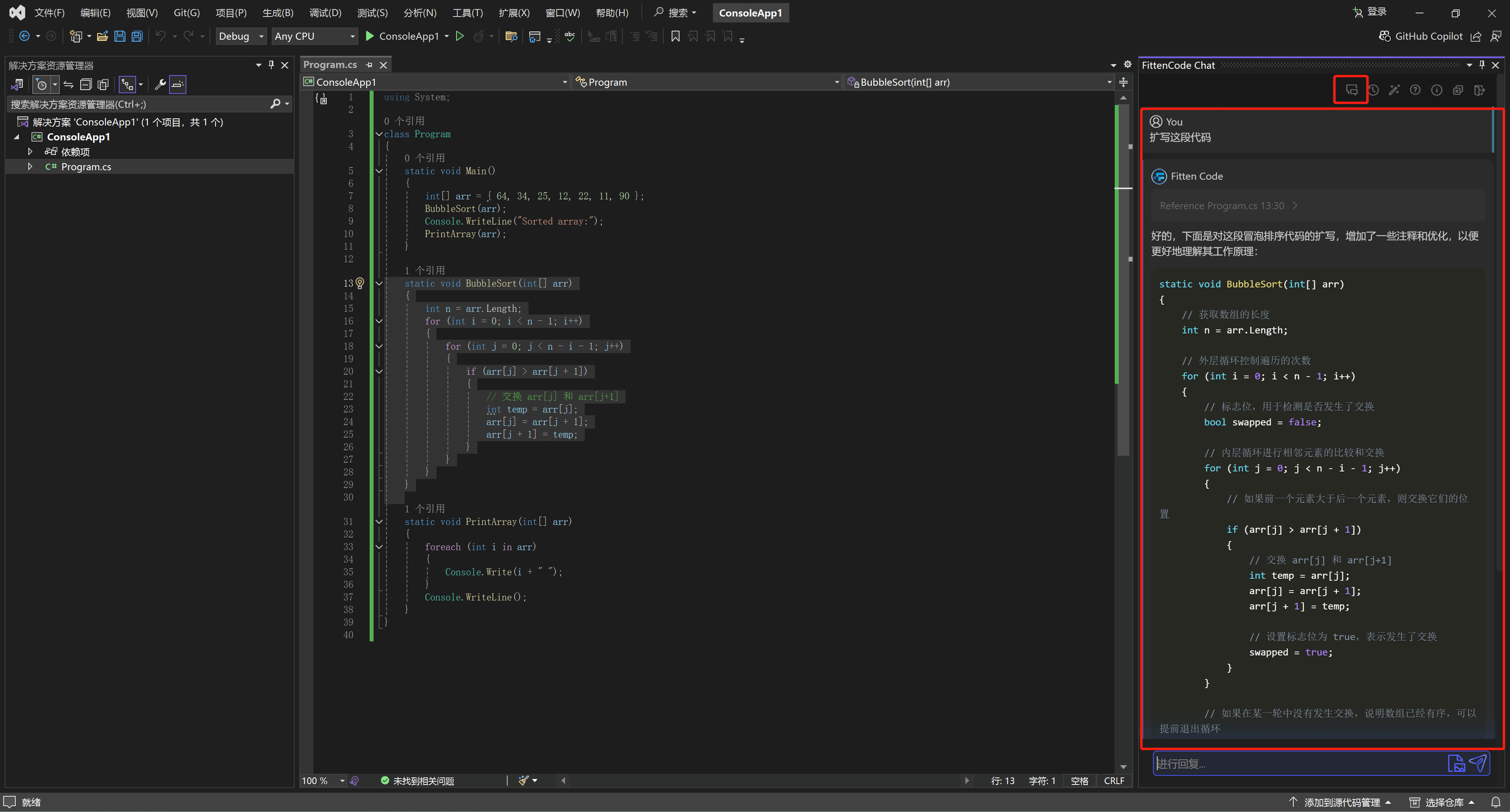Click the magic wand icon in FittenCode
Viewport: 1510px width, 812px height.
(1394, 90)
